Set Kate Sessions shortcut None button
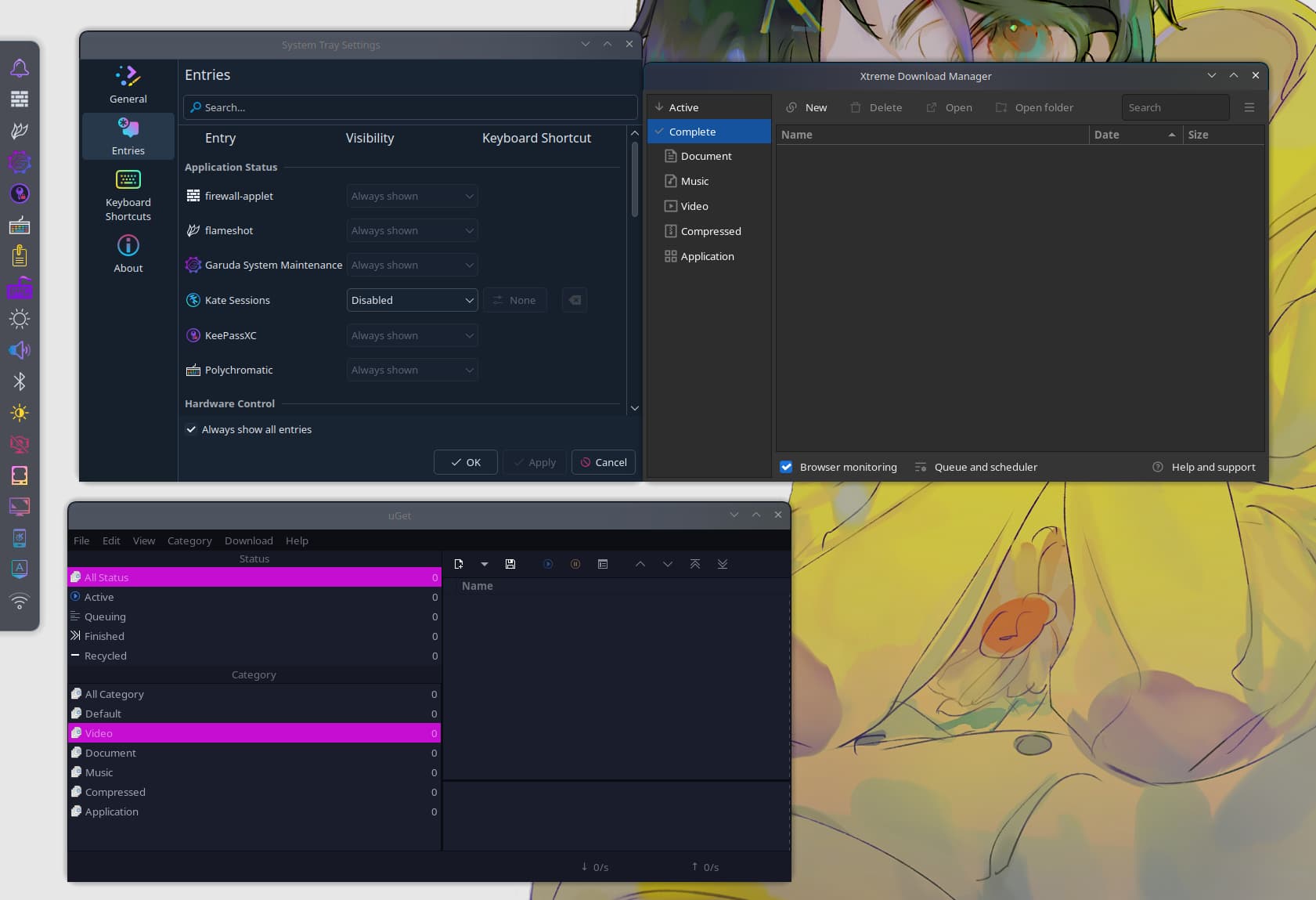The image size is (1316, 900). point(514,300)
